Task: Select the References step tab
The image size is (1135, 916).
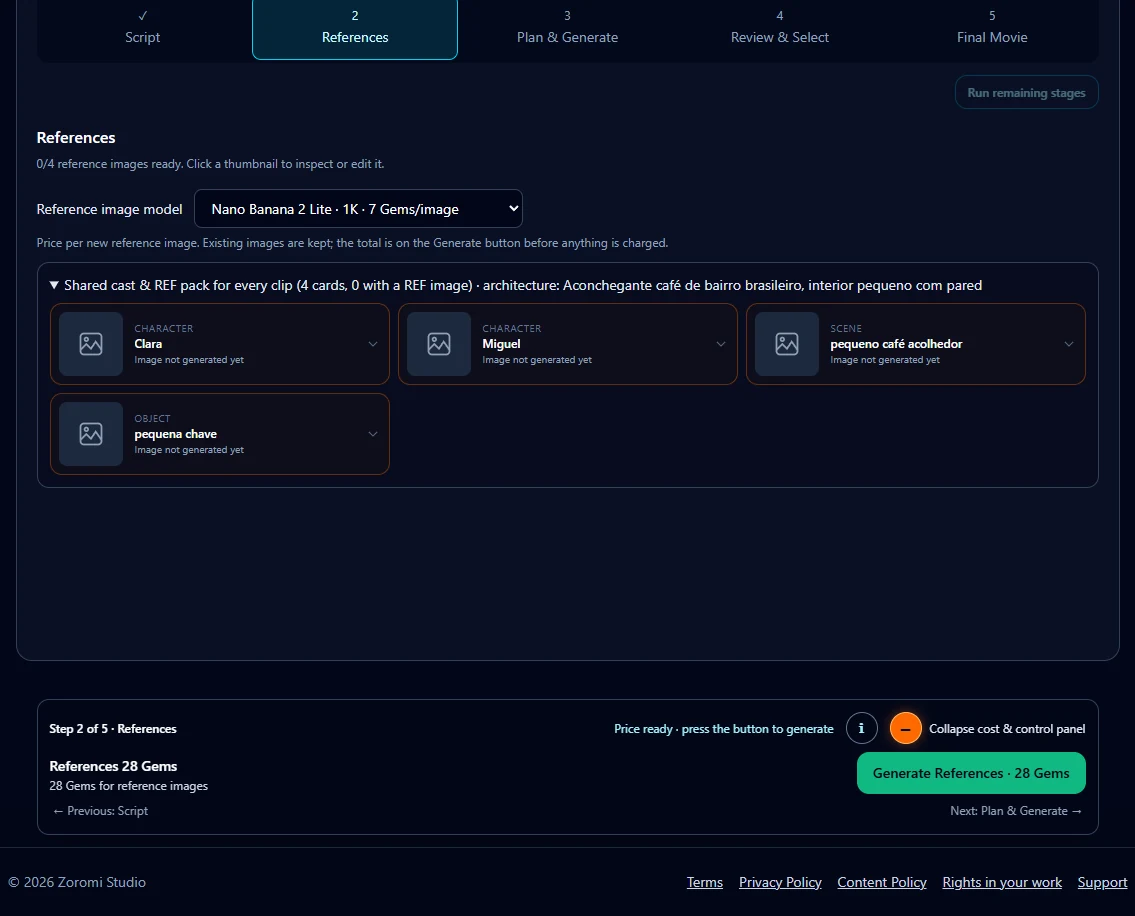Action: point(355,29)
